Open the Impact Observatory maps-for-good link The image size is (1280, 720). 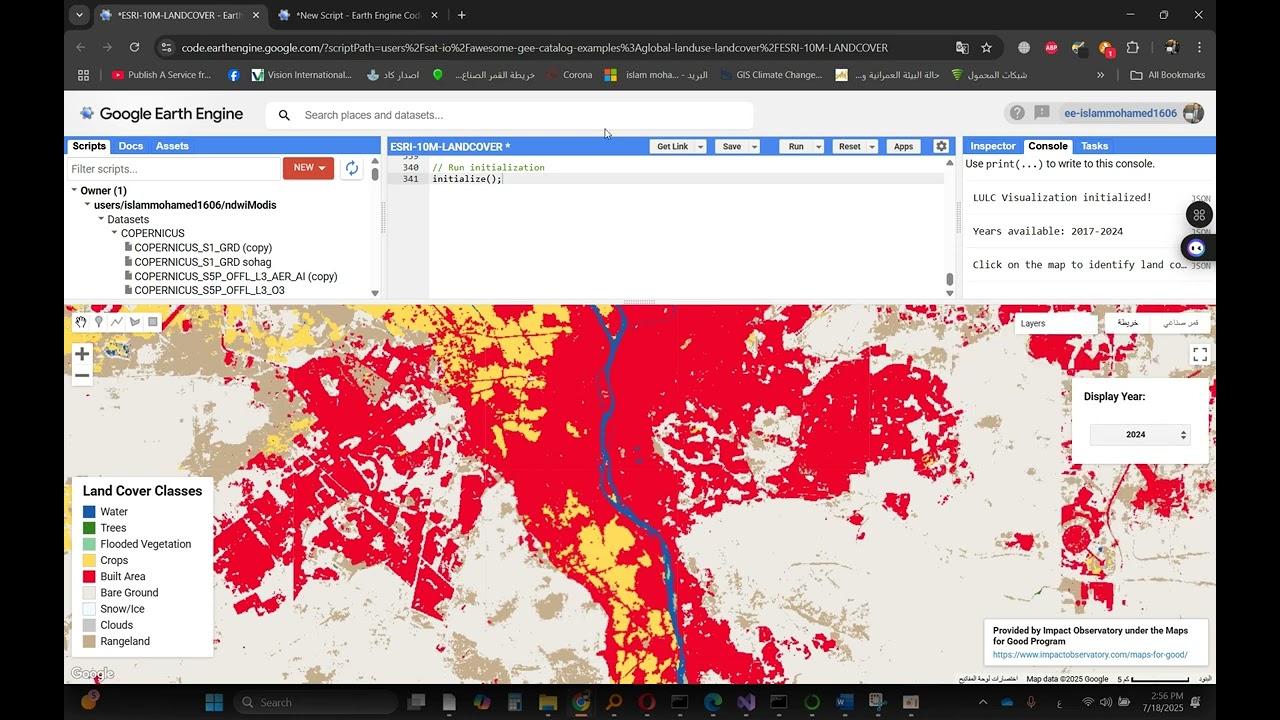click(1090, 655)
